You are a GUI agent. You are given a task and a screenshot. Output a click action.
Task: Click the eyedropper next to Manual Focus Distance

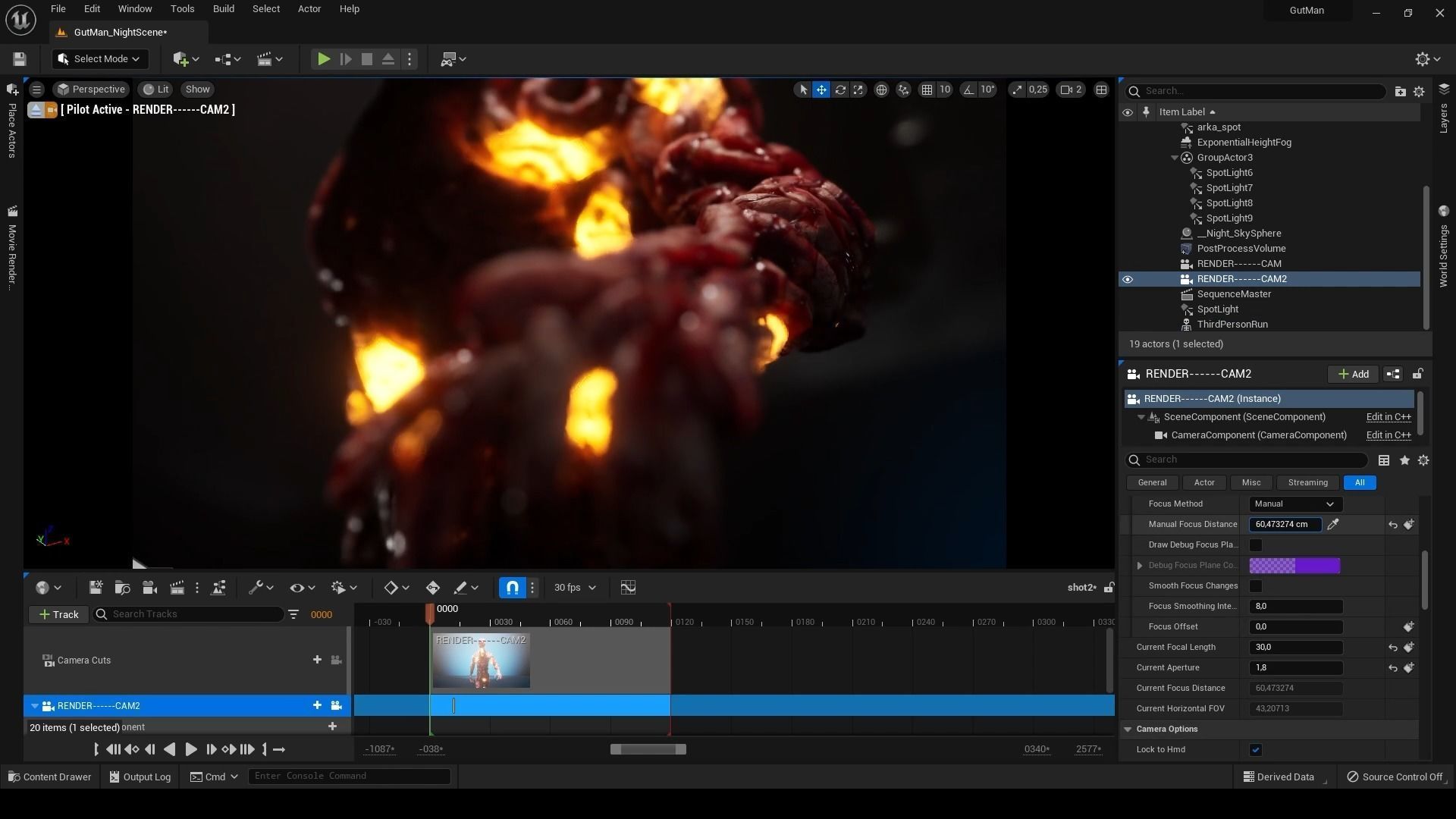(1333, 524)
